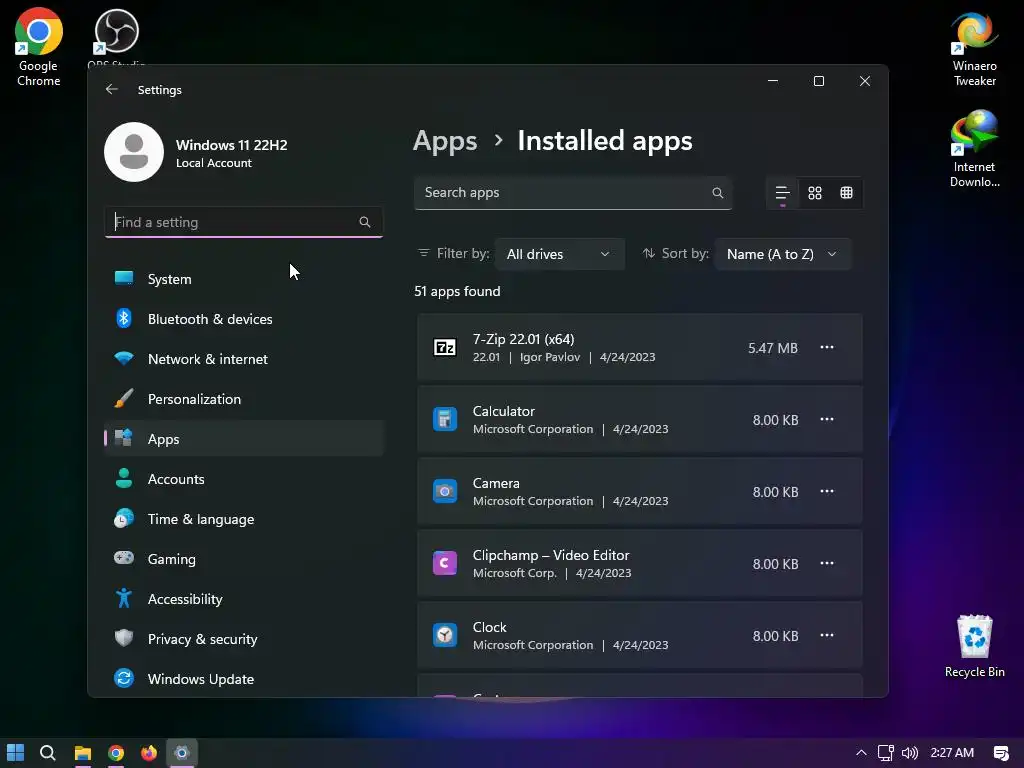Click the Apps breadcrumb link
The width and height of the screenshot is (1024, 768).
(445, 141)
